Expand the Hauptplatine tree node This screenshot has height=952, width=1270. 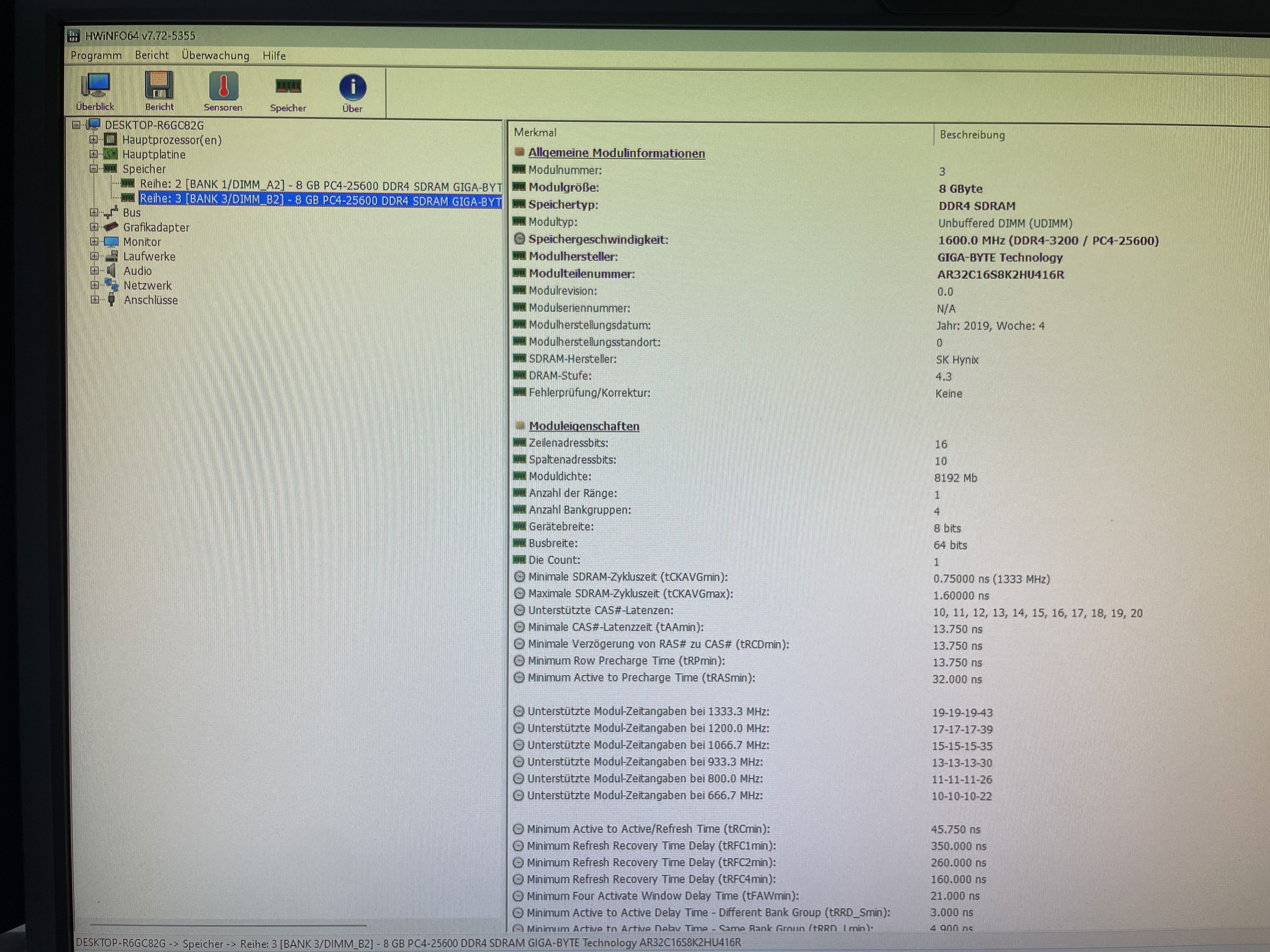coord(94,154)
